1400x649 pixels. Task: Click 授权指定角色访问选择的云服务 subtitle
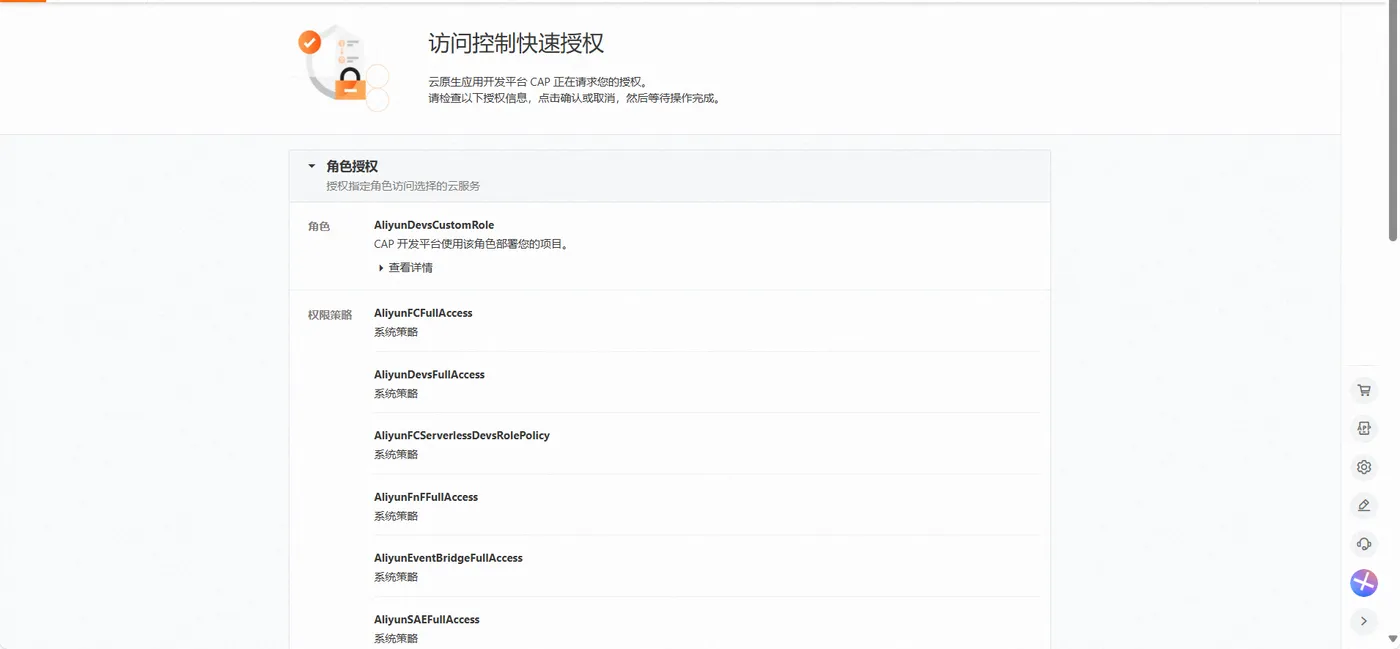(403, 186)
